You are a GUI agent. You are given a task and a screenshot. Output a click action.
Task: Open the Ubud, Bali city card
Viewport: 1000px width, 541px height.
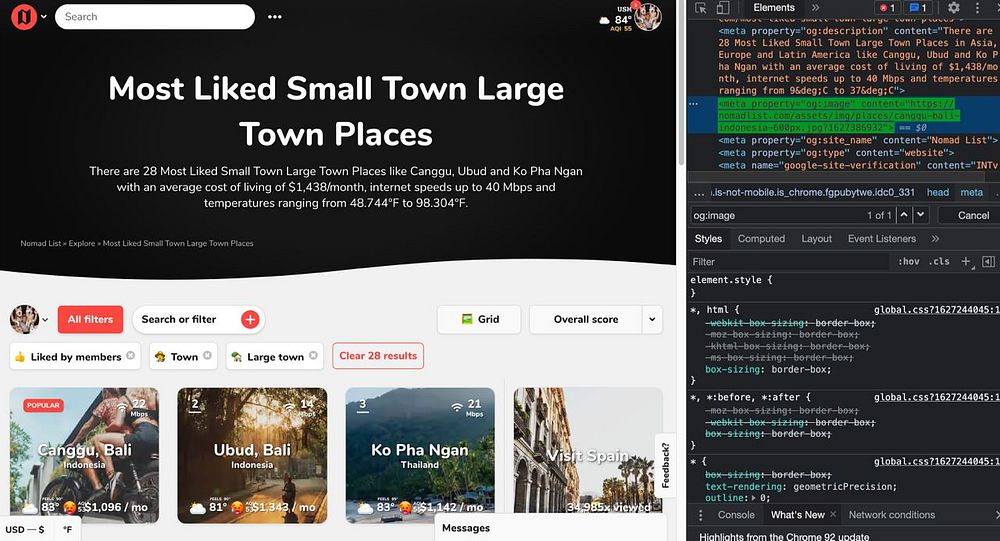pos(252,456)
